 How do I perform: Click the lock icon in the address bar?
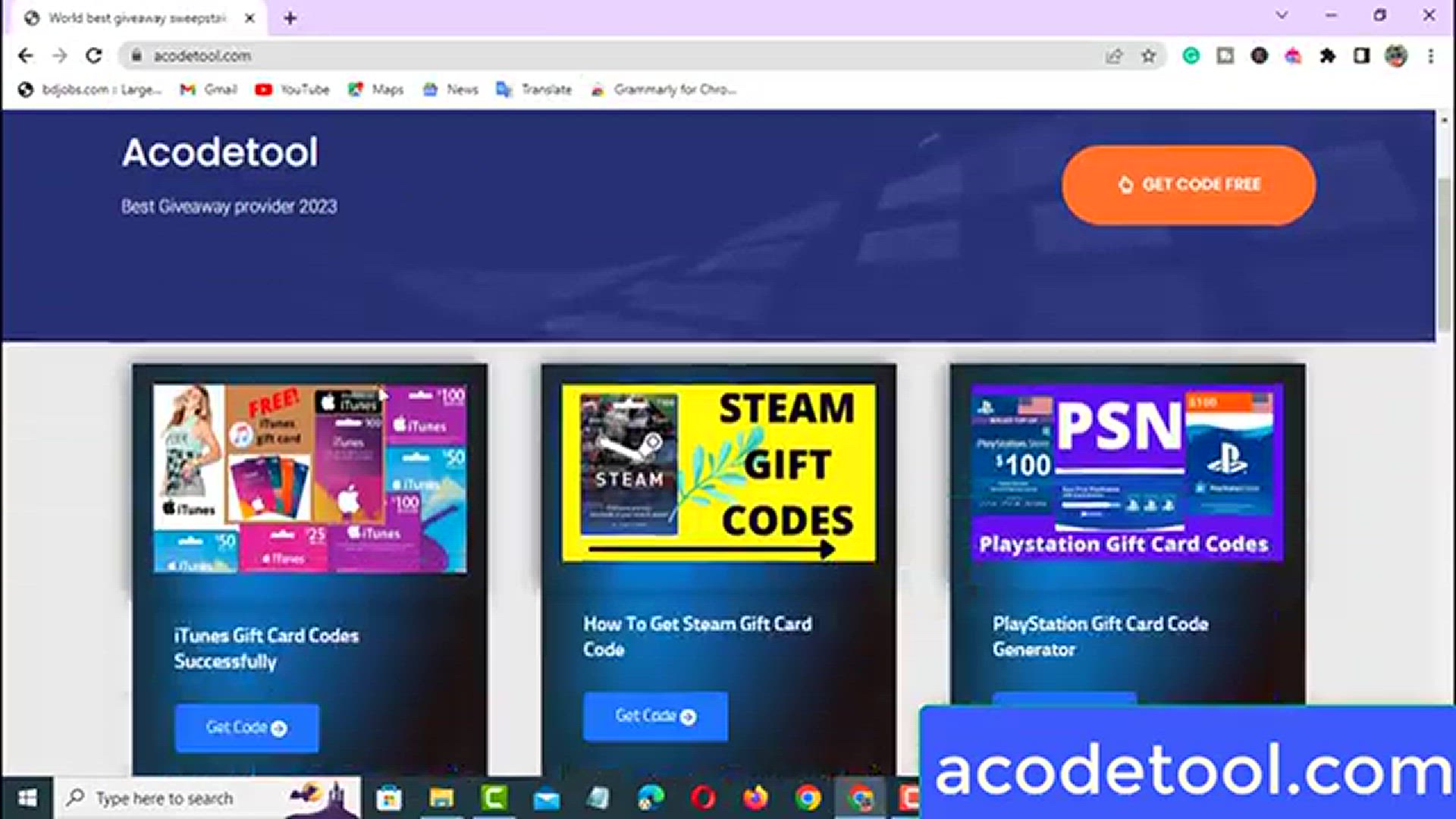(136, 55)
